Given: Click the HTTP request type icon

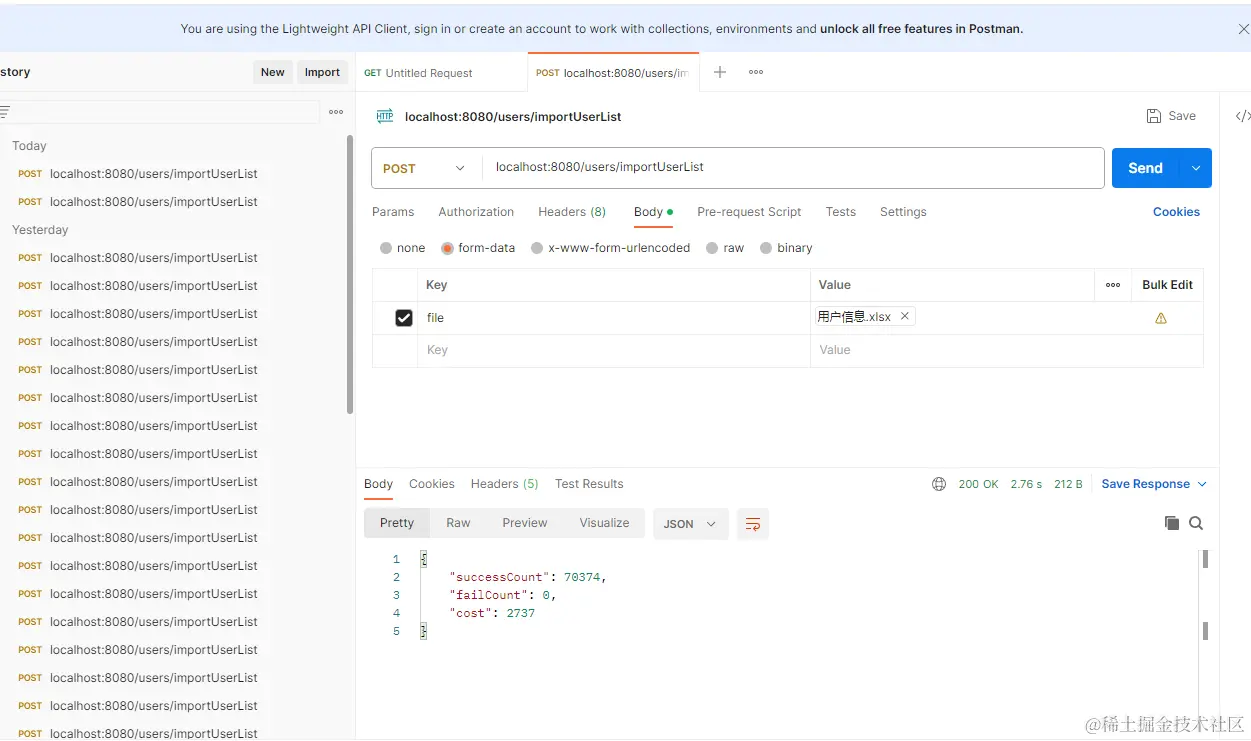Looking at the screenshot, I should (x=385, y=116).
